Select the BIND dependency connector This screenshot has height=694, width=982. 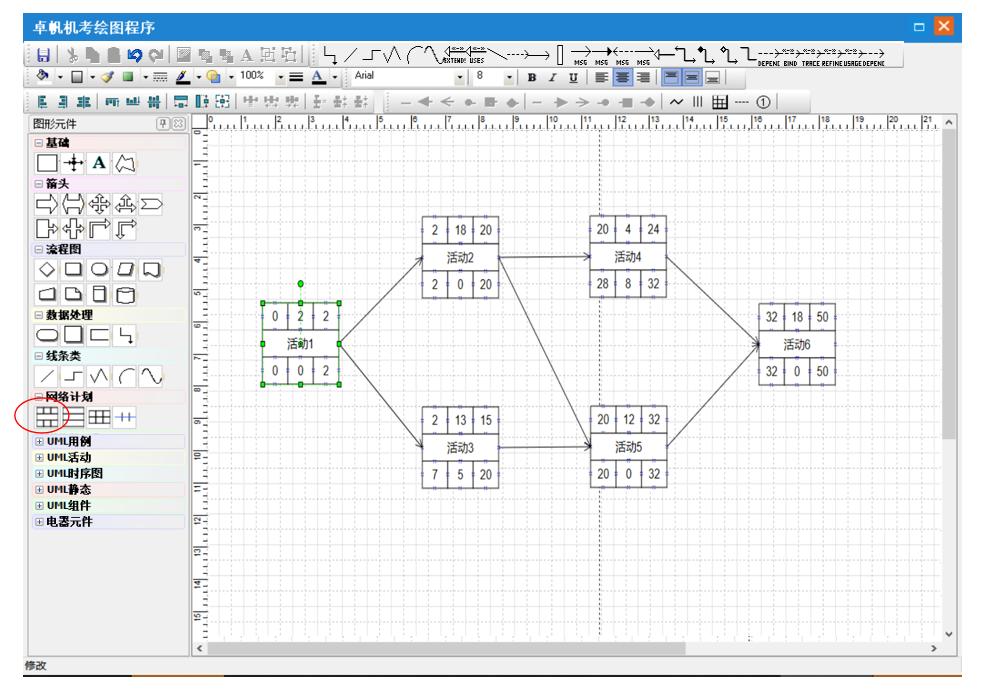tap(790, 56)
